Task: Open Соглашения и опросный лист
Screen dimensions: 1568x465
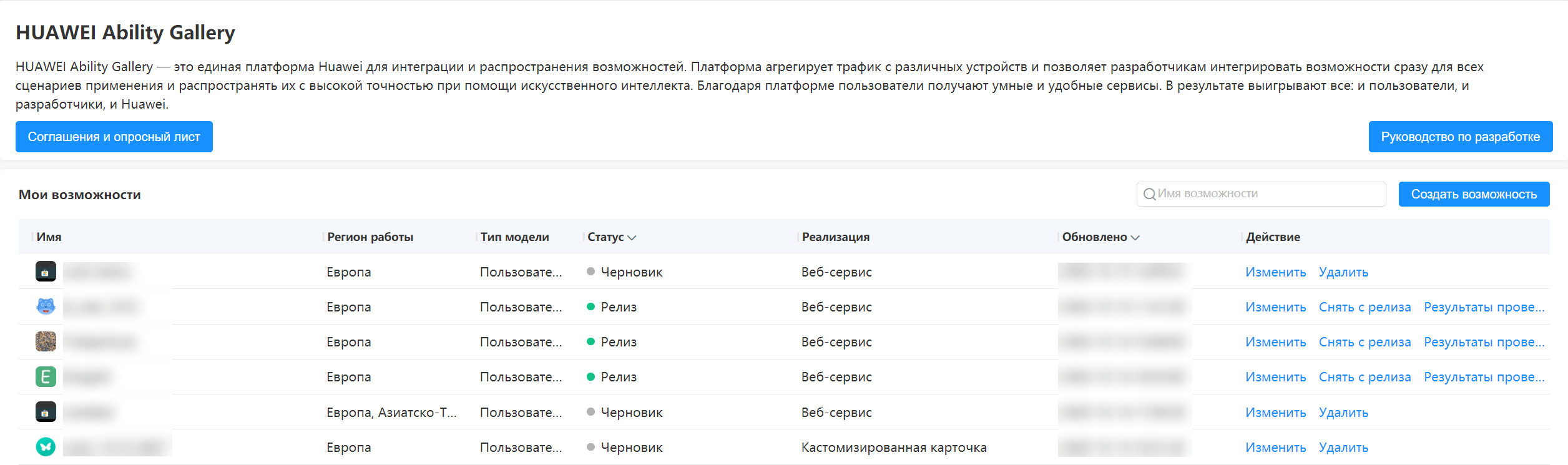Action: (x=114, y=137)
